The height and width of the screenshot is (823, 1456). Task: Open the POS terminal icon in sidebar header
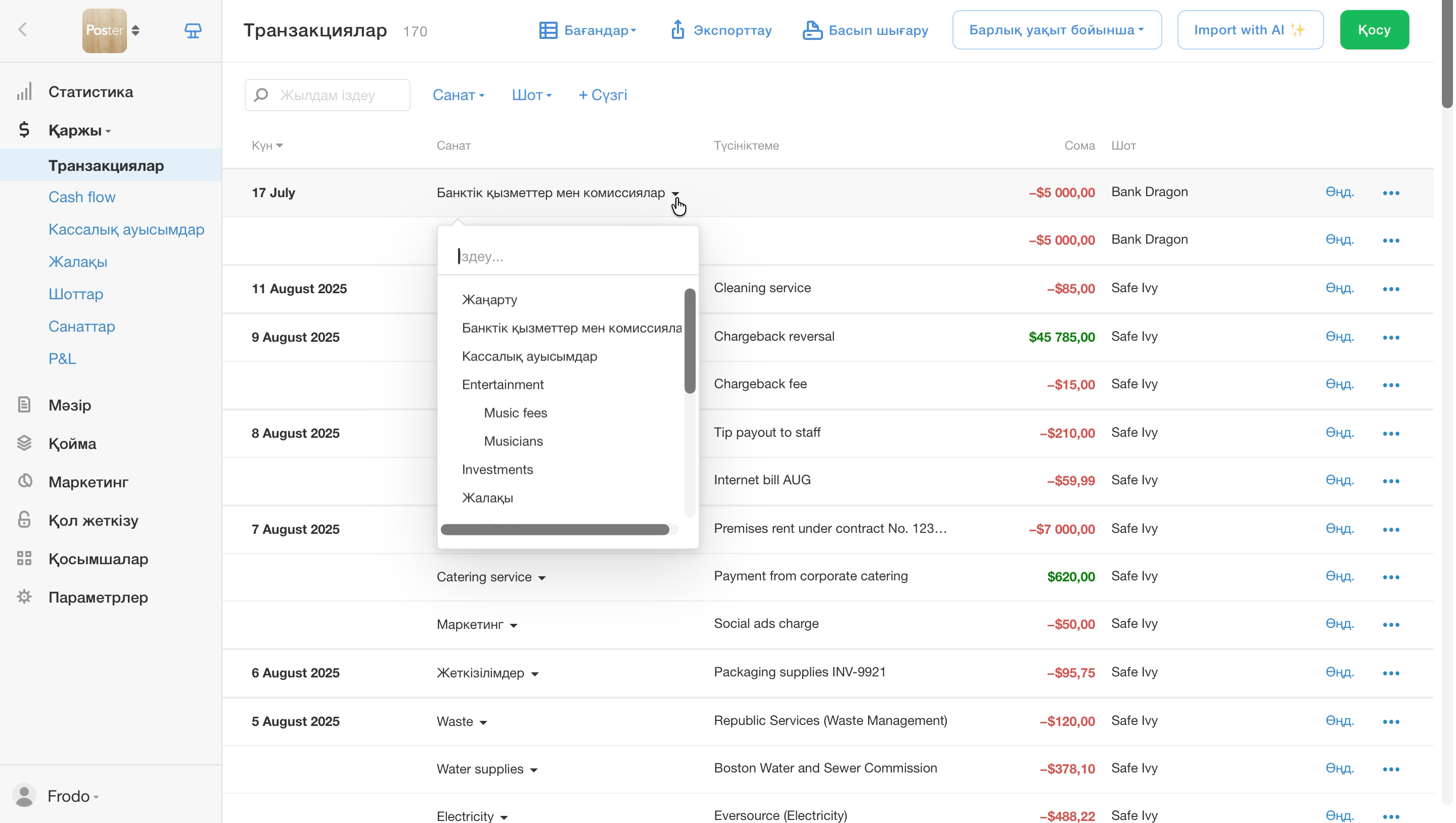[193, 30]
